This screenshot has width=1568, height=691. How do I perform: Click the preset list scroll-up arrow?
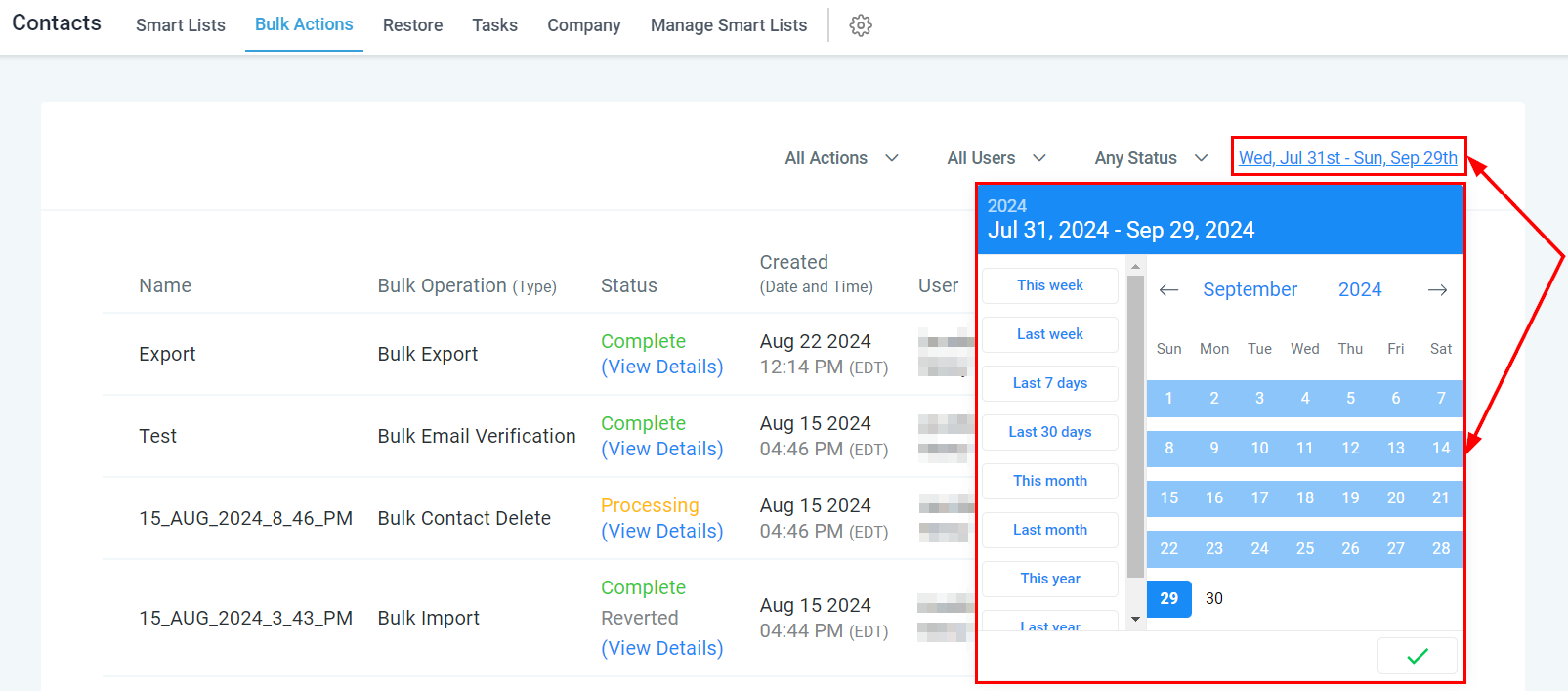tap(1135, 266)
